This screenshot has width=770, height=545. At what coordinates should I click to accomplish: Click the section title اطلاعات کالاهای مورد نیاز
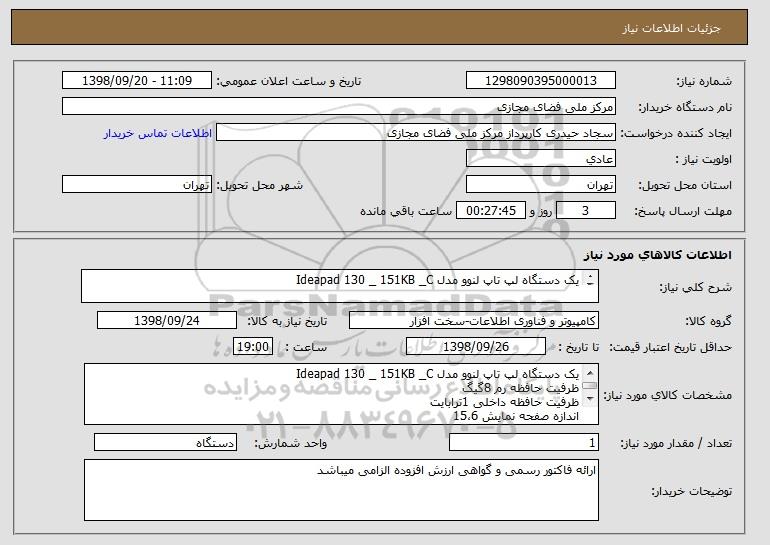coord(658,254)
